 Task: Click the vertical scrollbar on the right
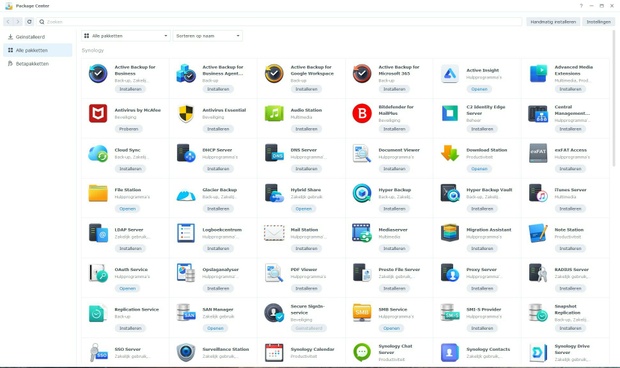pyautogui.click(x=614, y=99)
